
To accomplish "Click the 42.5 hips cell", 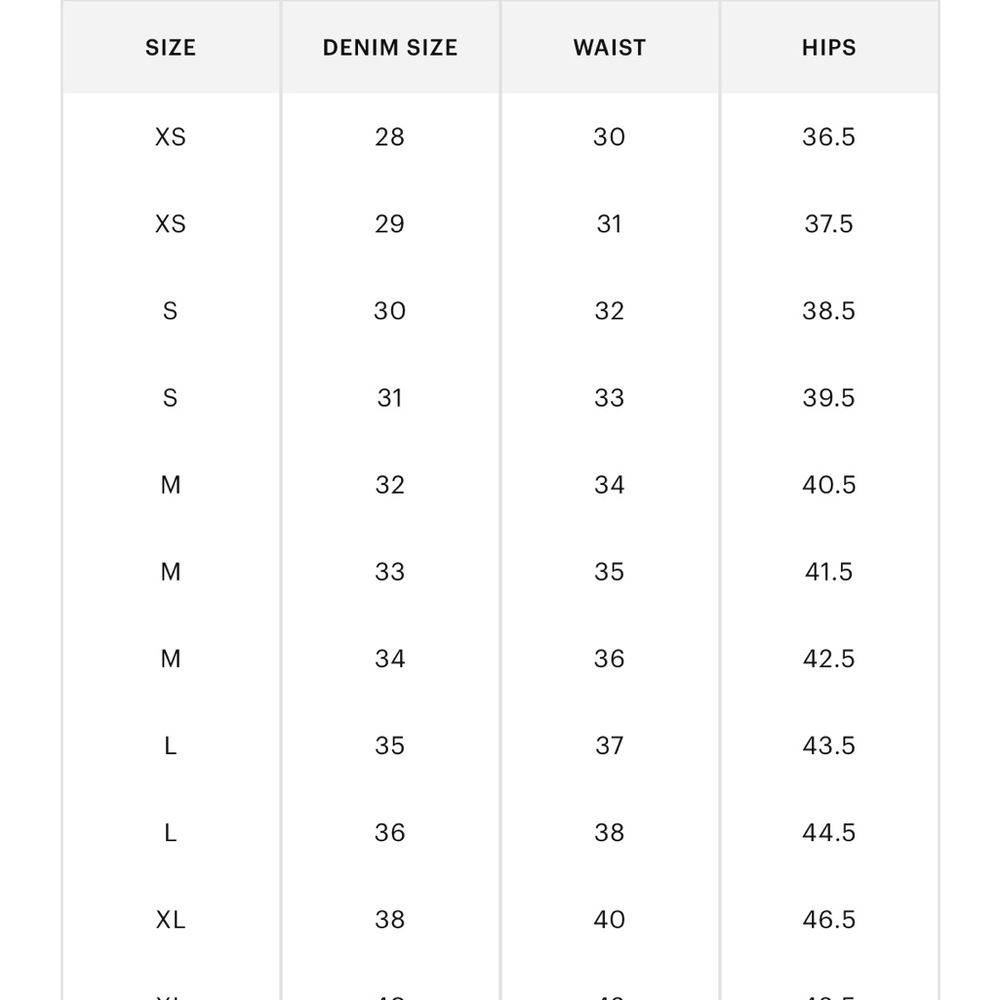I will coord(828,659).
